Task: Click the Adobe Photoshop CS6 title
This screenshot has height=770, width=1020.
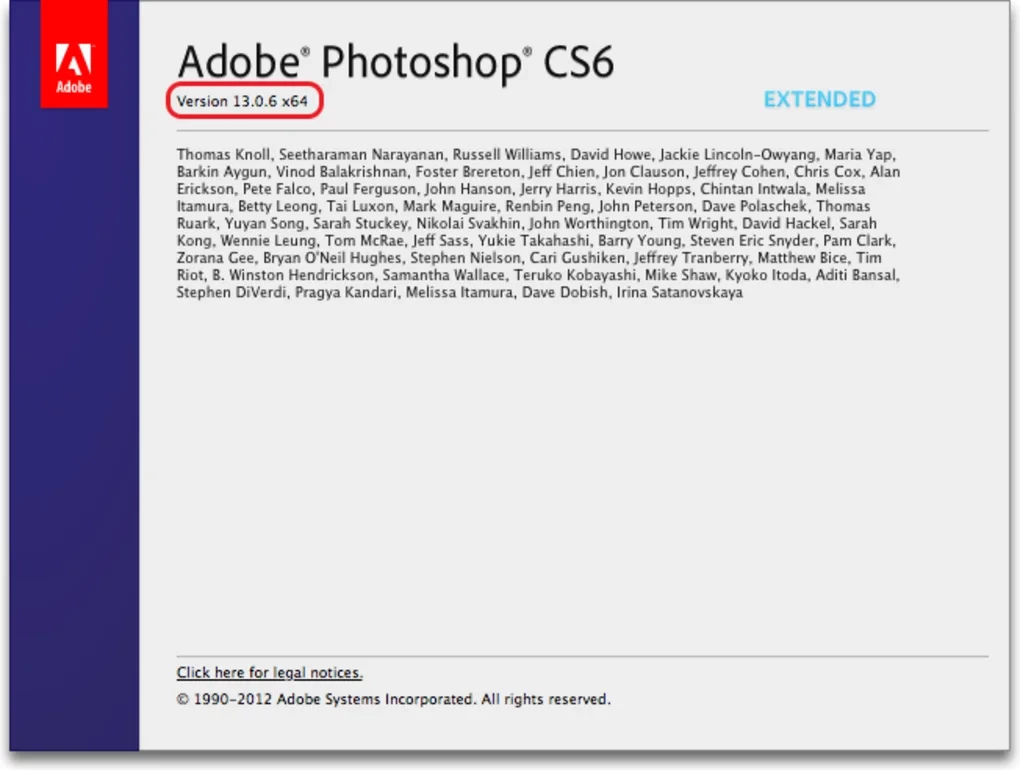Action: click(395, 63)
